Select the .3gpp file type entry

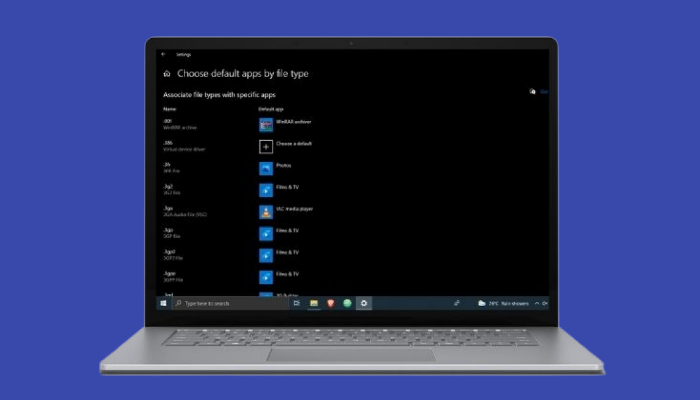coord(173,277)
